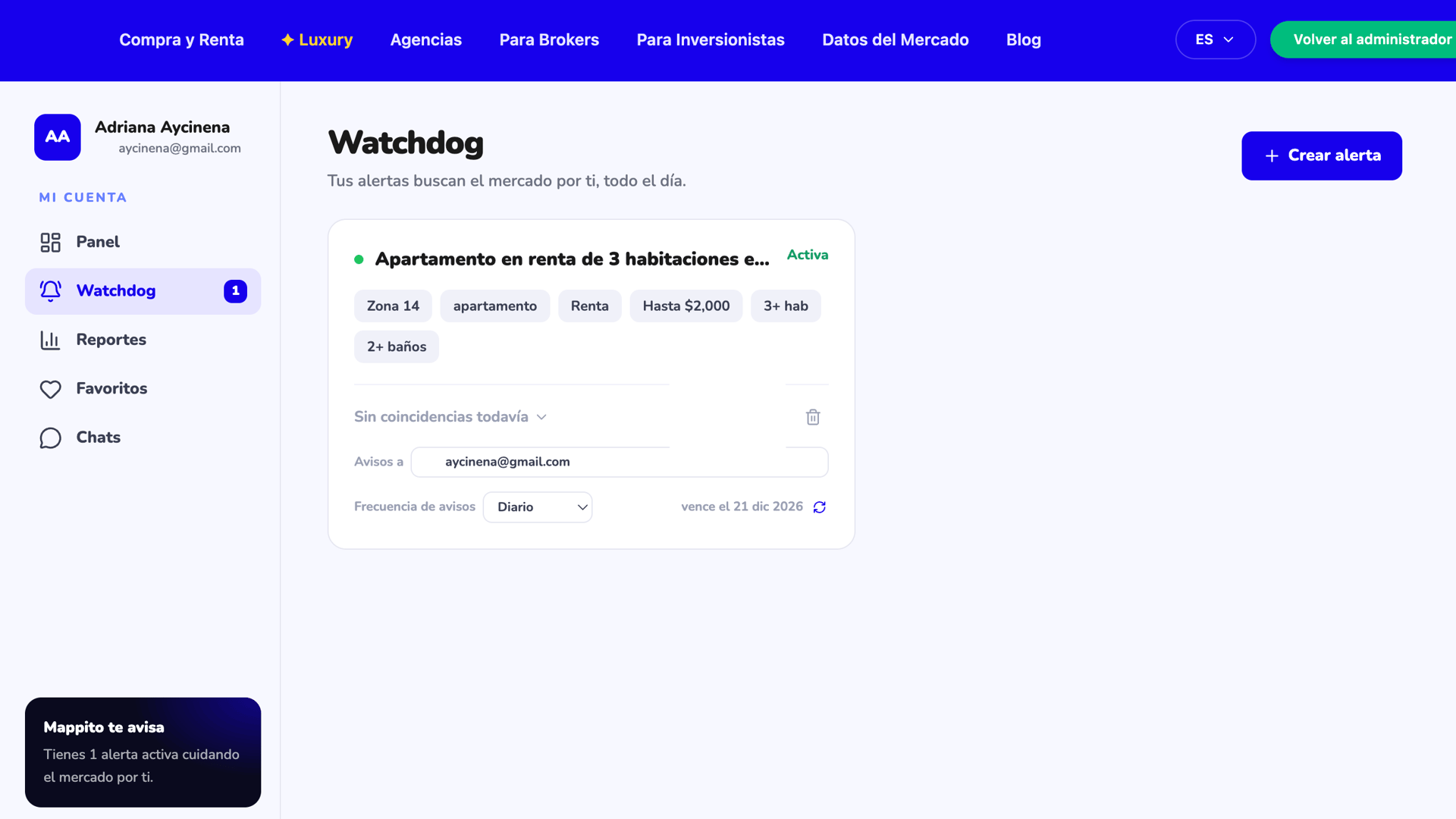Click the Watchdog count badge showing 1
Image resolution: width=1456 pixels, height=819 pixels.
pos(236,291)
